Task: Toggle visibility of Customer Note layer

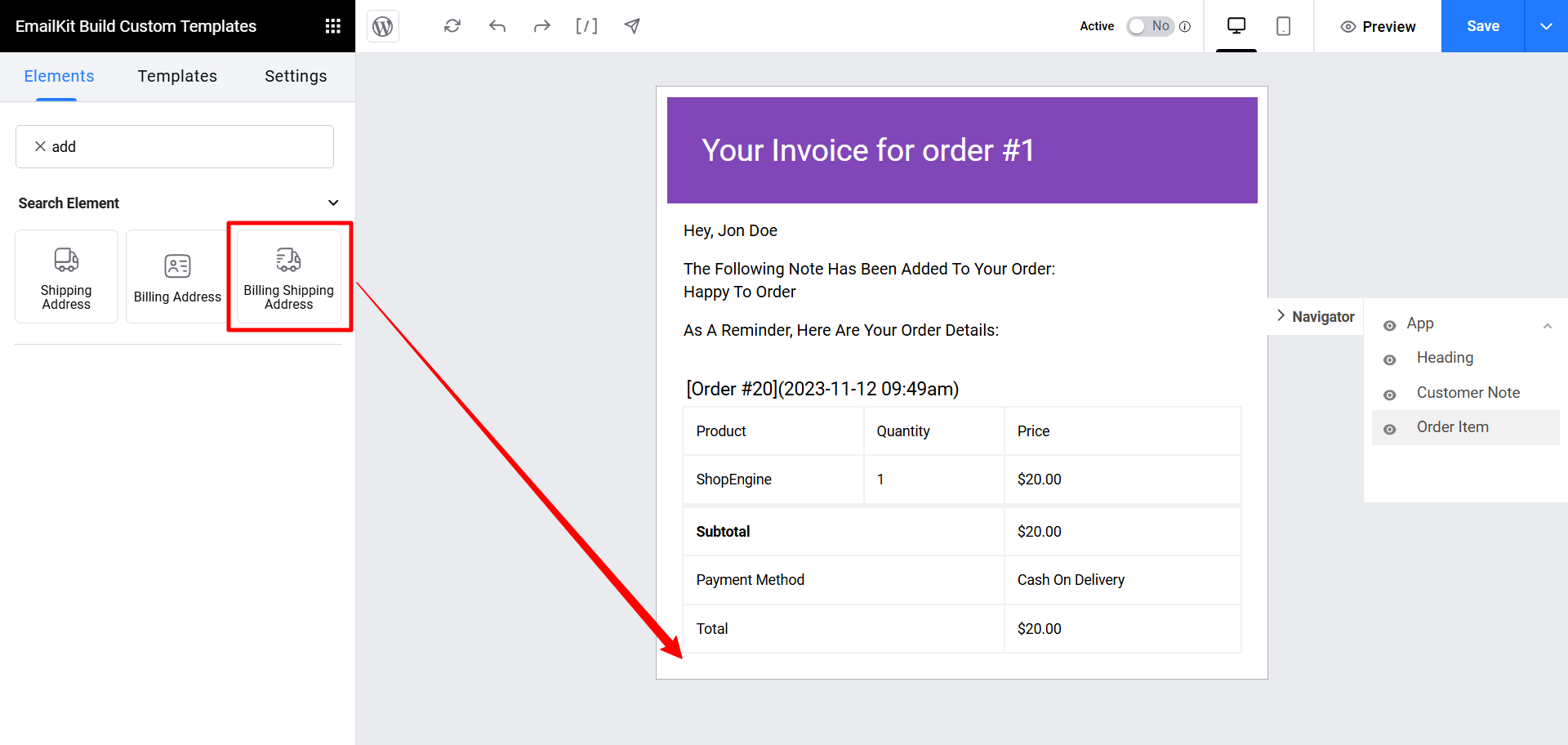Action: (1389, 395)
